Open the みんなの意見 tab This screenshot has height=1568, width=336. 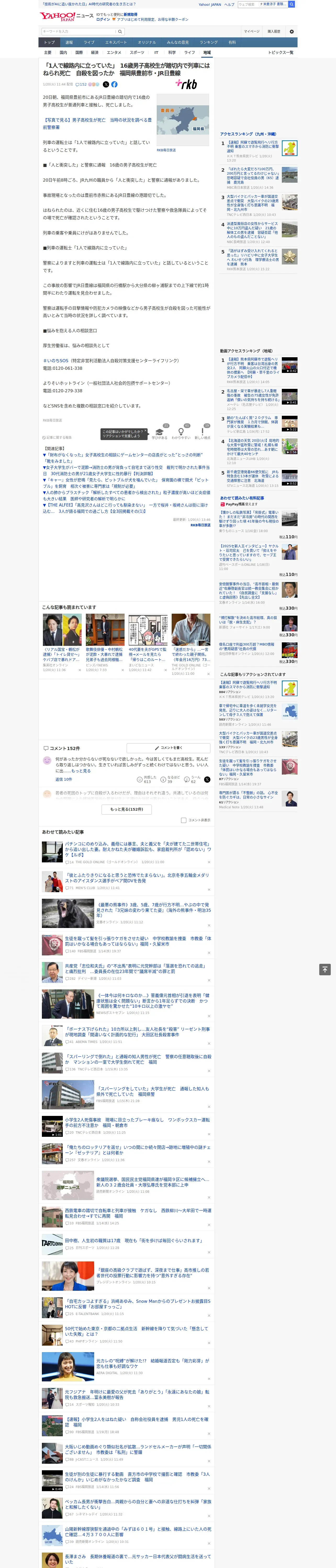click(177, 43)
